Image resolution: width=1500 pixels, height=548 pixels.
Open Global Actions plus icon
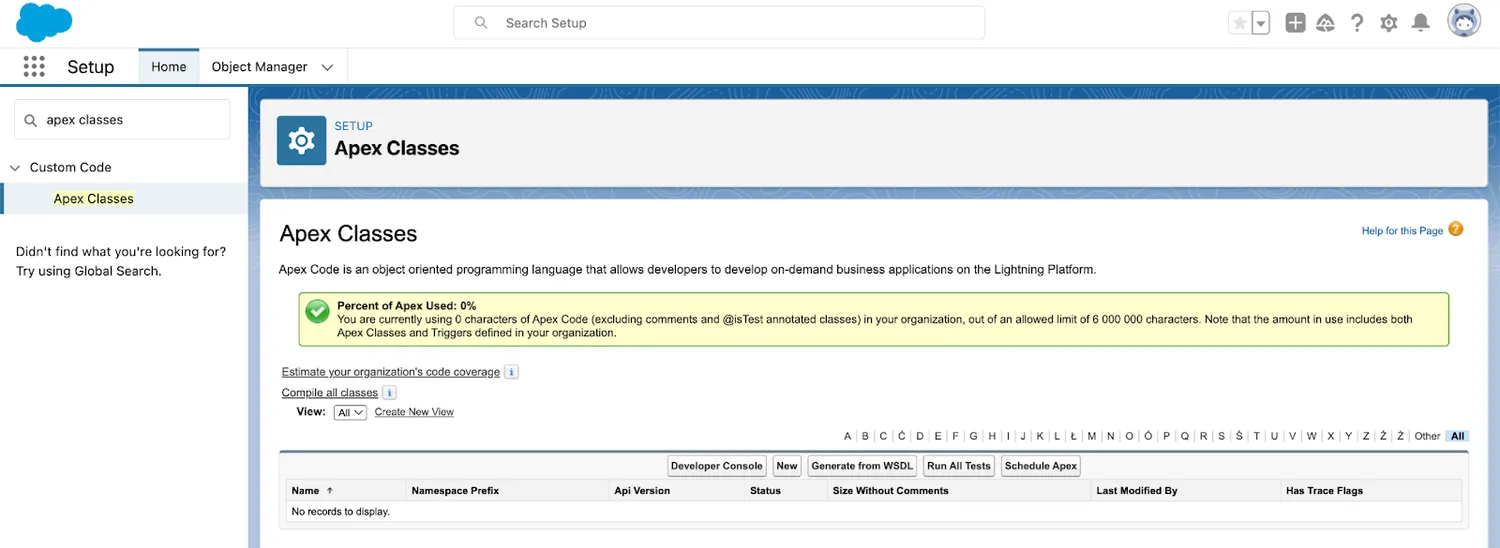(1295, 23)
